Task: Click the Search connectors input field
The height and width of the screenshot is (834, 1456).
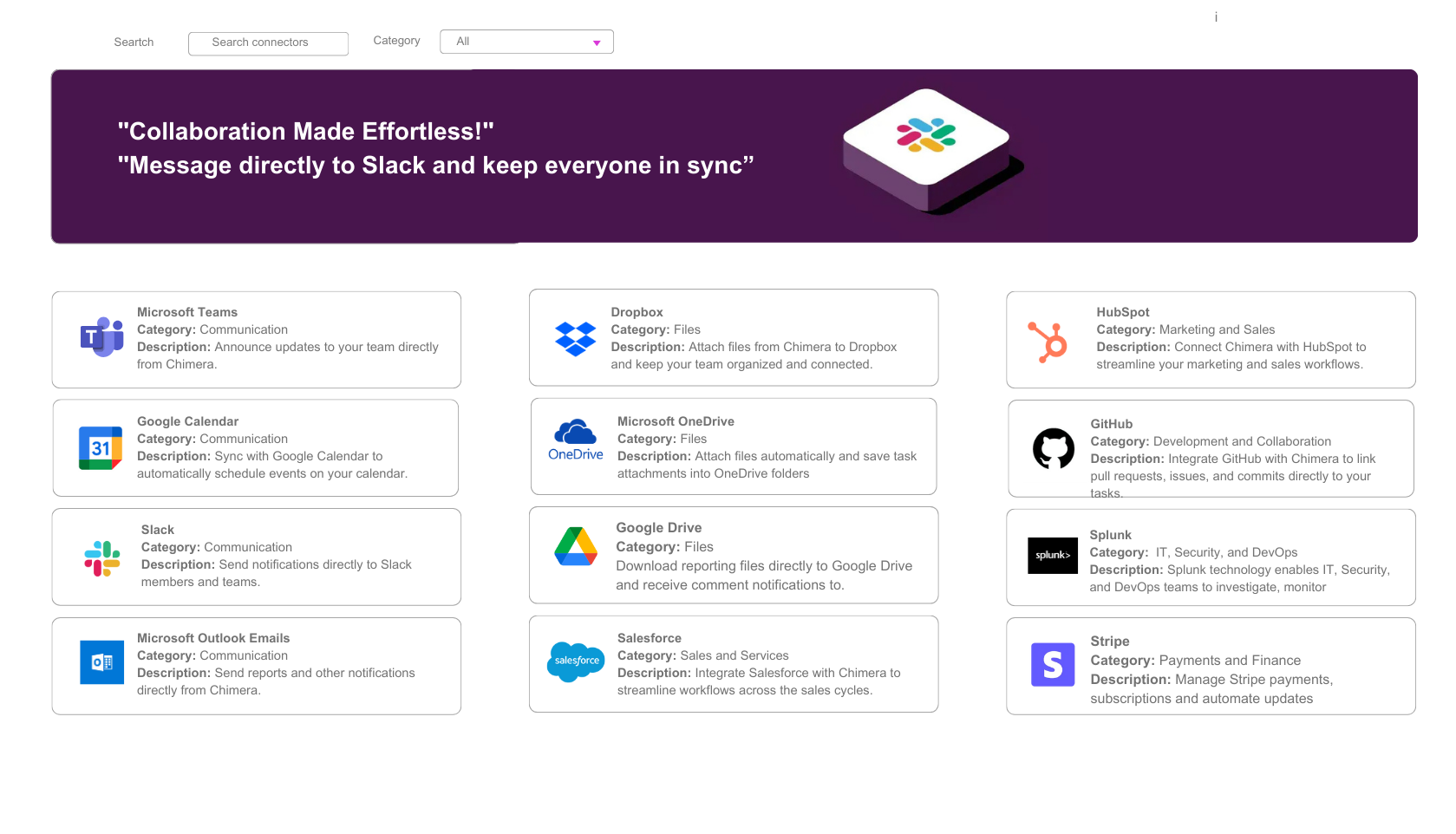Action: 268,43
